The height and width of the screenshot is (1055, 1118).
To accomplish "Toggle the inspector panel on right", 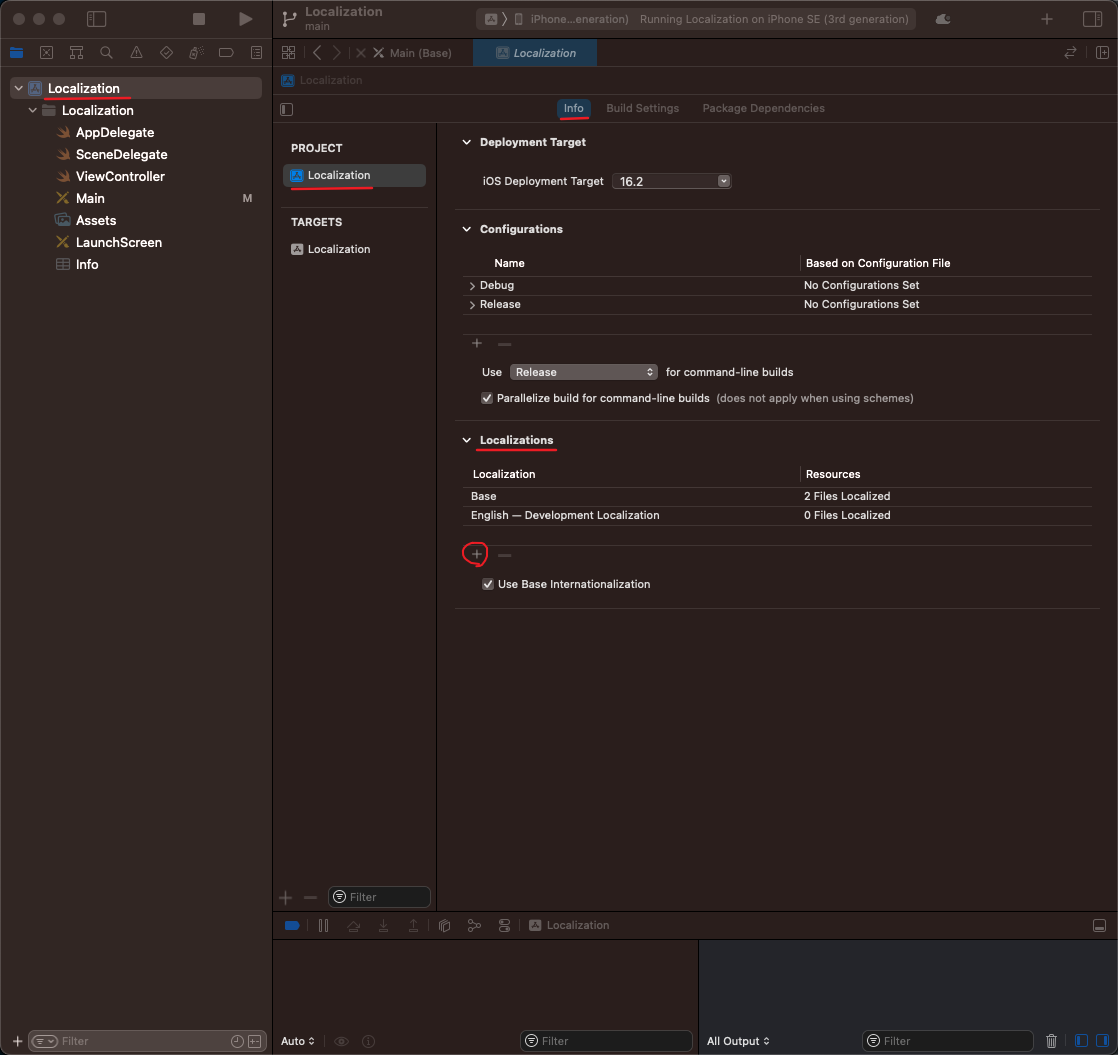I will (1092, 19).
